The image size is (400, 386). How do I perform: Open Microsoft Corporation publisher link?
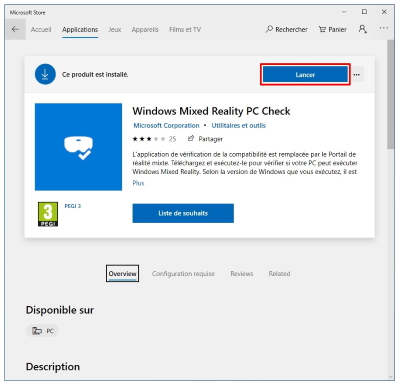click(166, 126)
